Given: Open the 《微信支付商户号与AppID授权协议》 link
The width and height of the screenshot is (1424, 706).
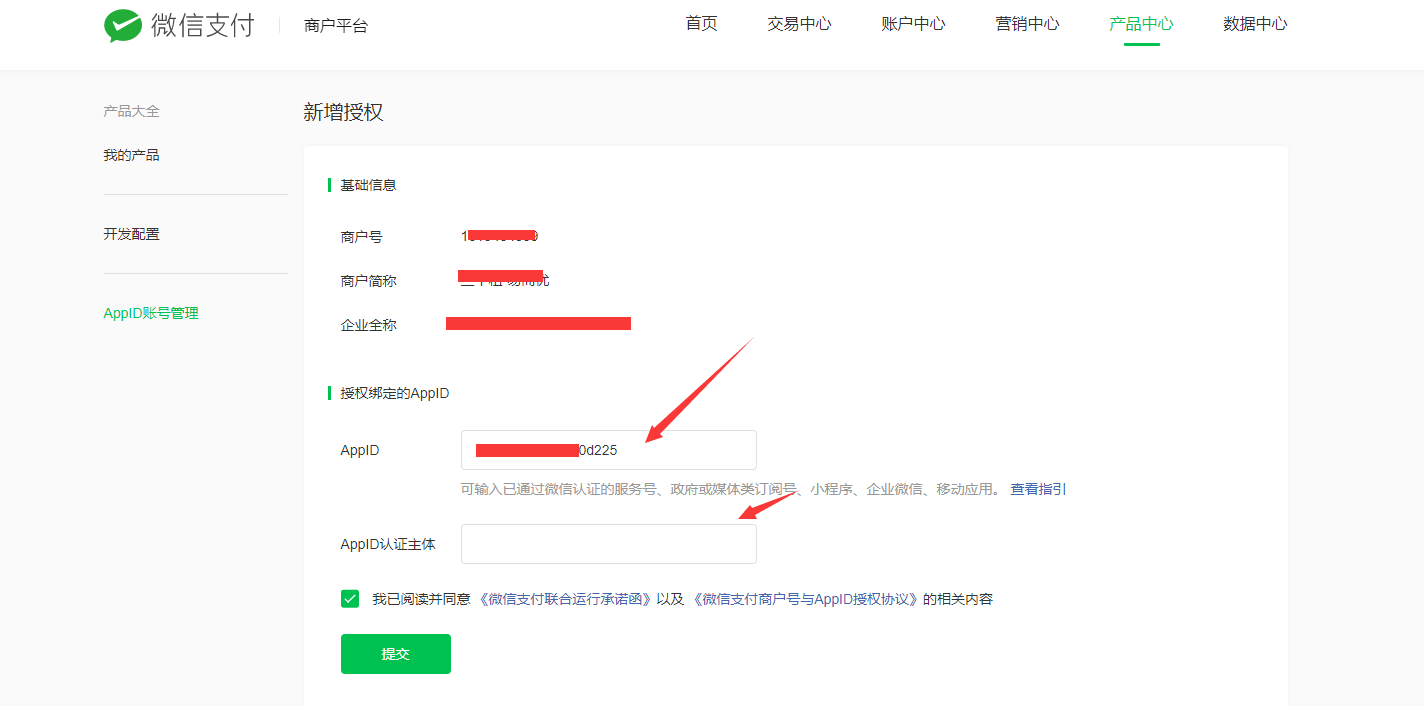Looking at the screenshot, I should (805, 600).
